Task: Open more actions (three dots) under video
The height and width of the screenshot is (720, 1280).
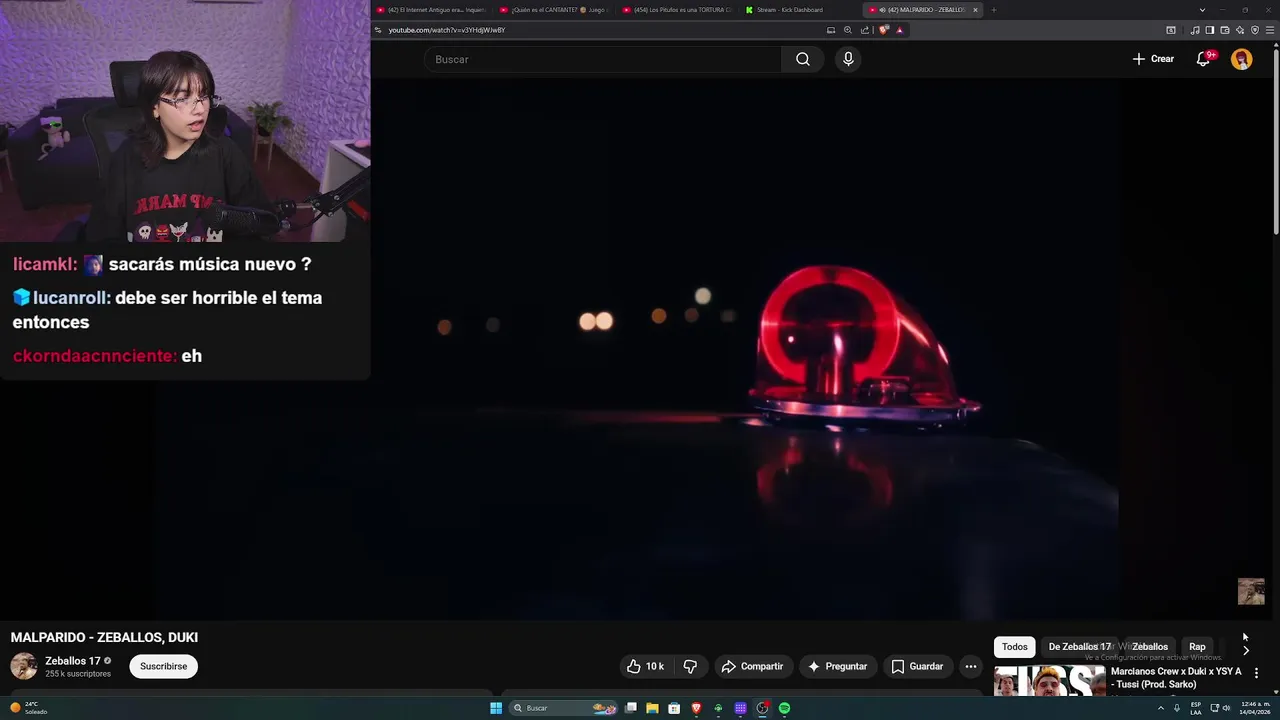Action: [970, 666]
